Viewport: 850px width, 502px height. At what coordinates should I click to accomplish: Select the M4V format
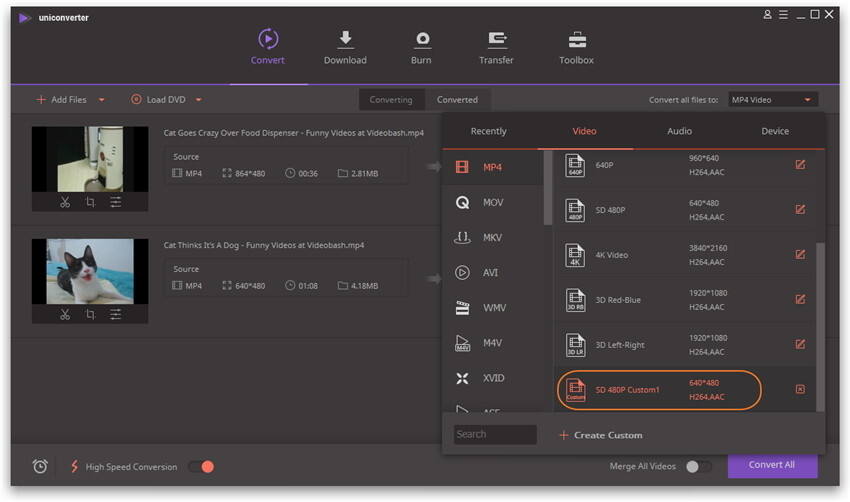492,343
